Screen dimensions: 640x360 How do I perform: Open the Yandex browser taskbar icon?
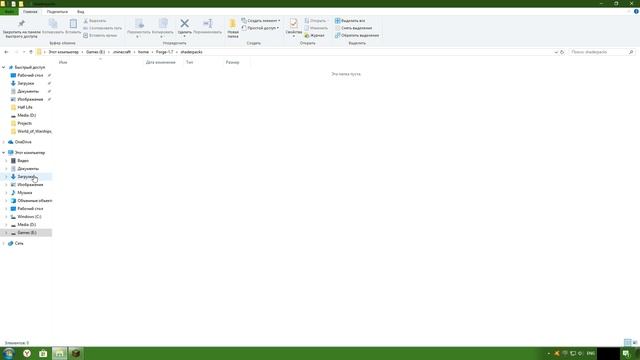pos(27,353)
